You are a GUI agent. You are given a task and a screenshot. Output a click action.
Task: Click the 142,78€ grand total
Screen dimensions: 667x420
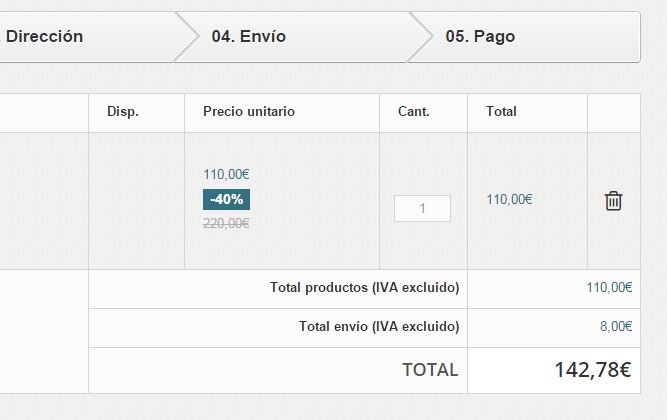593,370
